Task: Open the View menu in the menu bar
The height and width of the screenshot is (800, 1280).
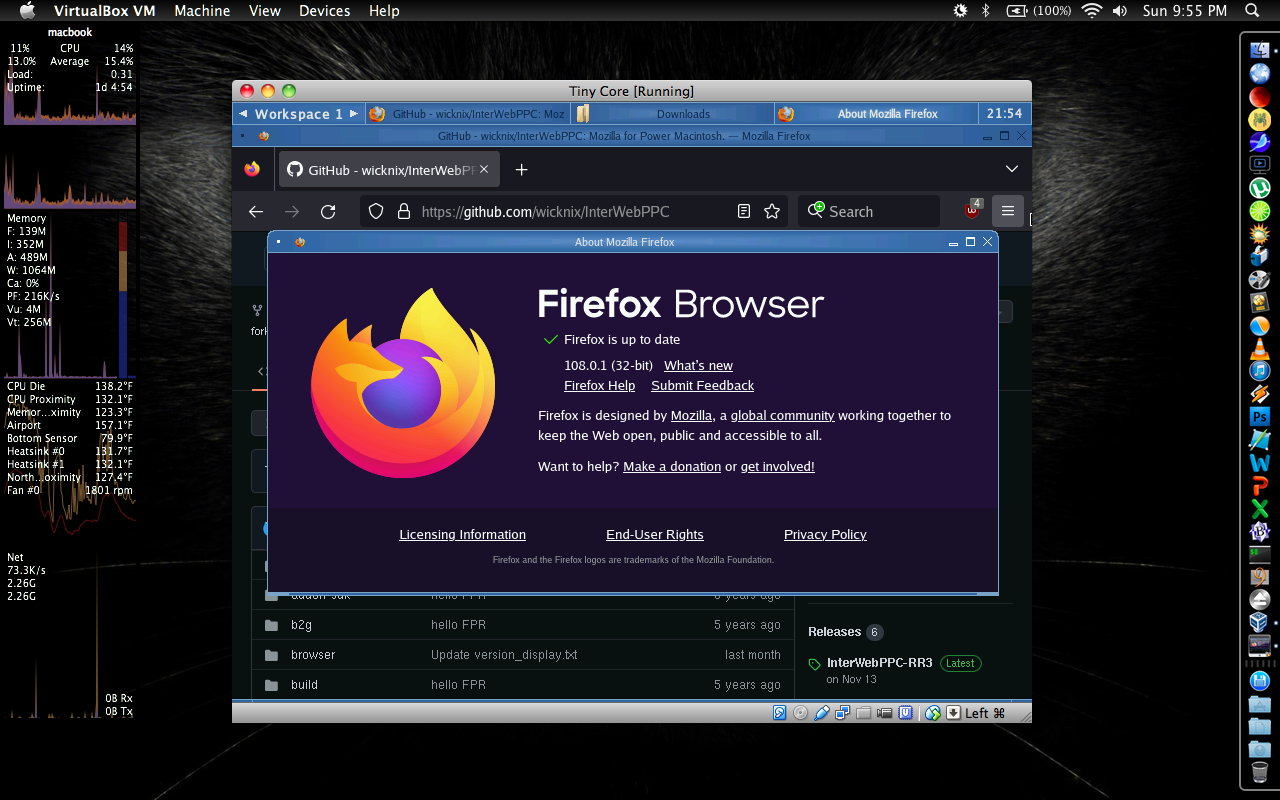Action: pyautogui.click(x=265, y=11)
